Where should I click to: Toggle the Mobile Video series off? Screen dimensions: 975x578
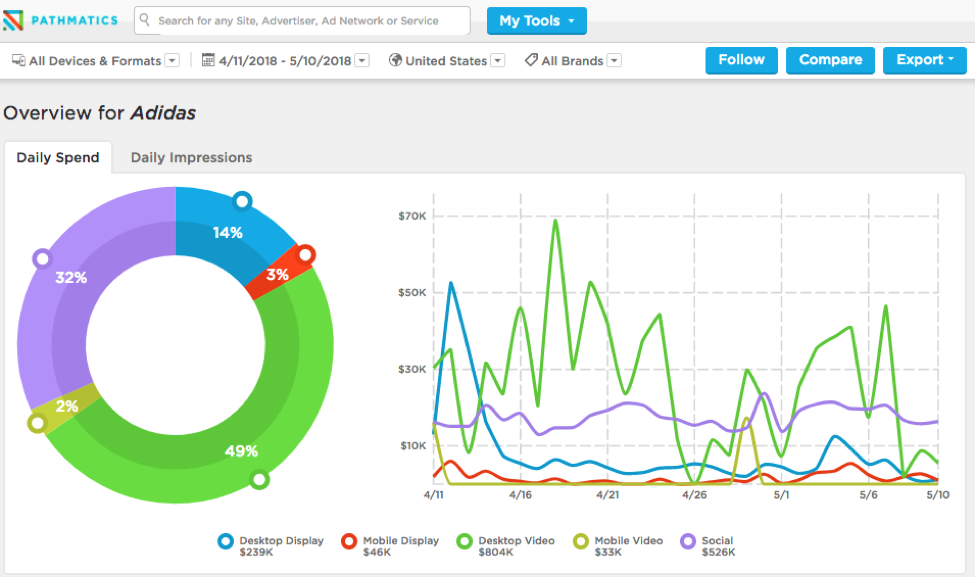pyautogui.click(x=578, y=540)
